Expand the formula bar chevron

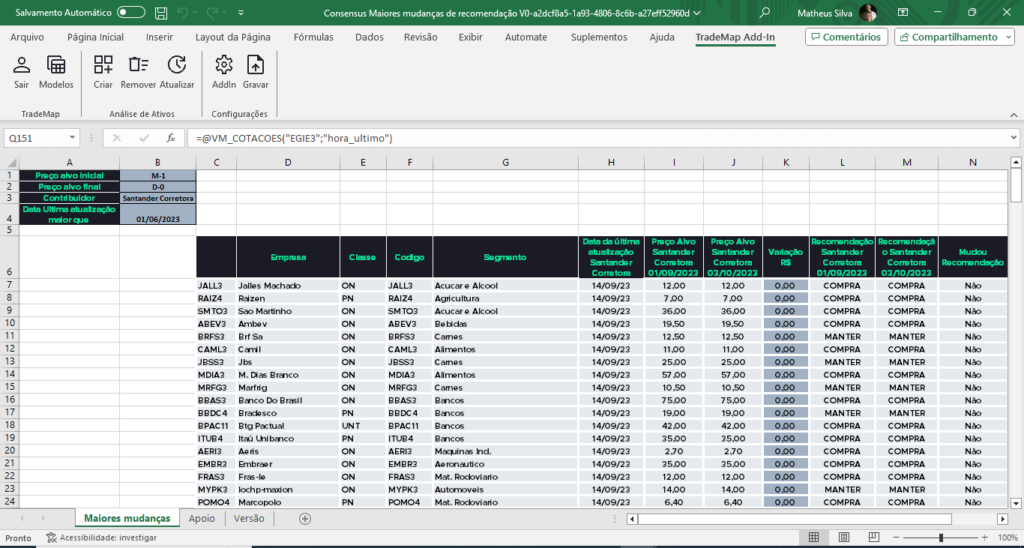[x=1014, y=138]
